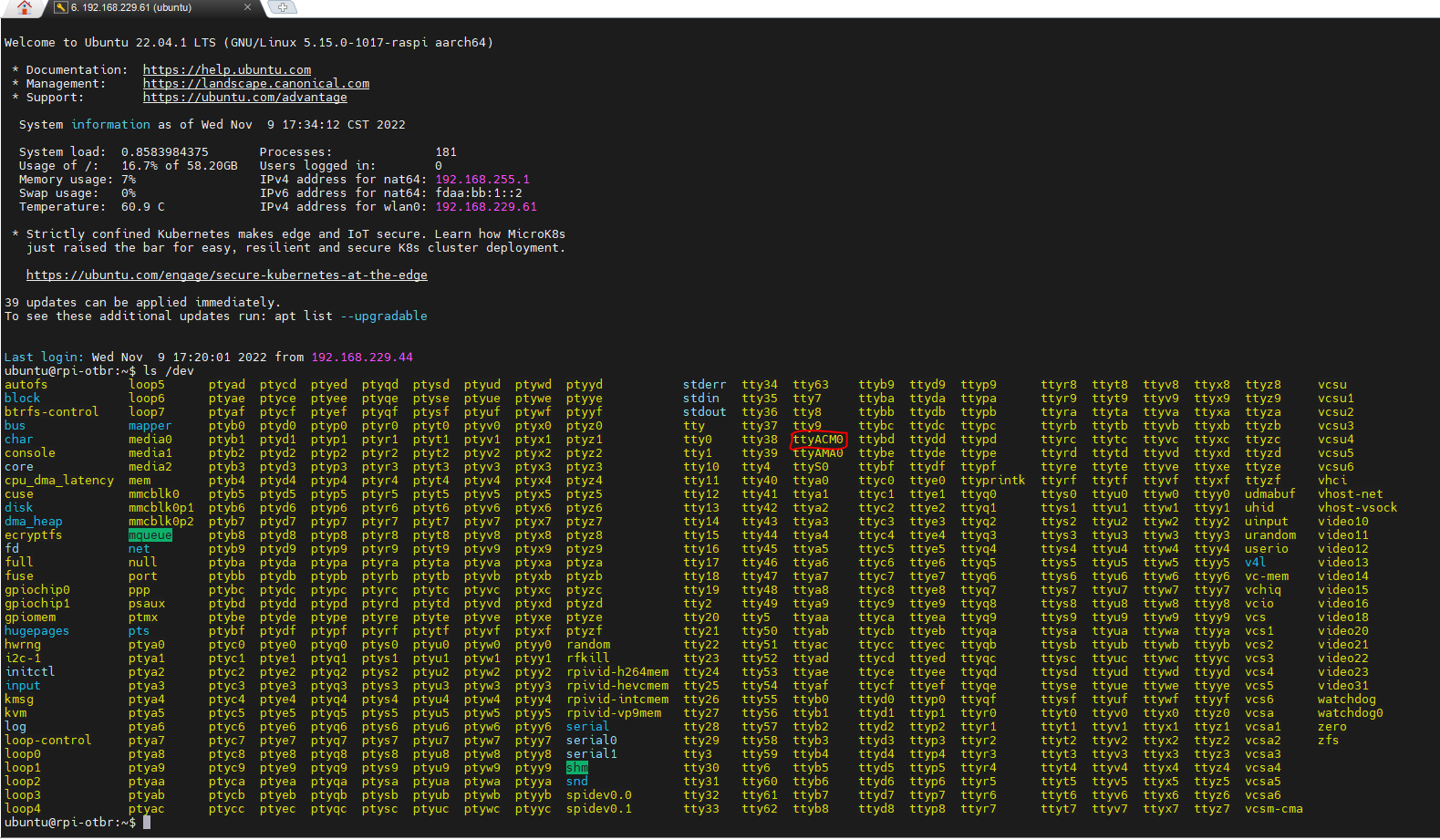1440x840 pixels.
Task: Switch to the 192.168.229.61 (ubuntu) session tab
Action: pos(132,7)
